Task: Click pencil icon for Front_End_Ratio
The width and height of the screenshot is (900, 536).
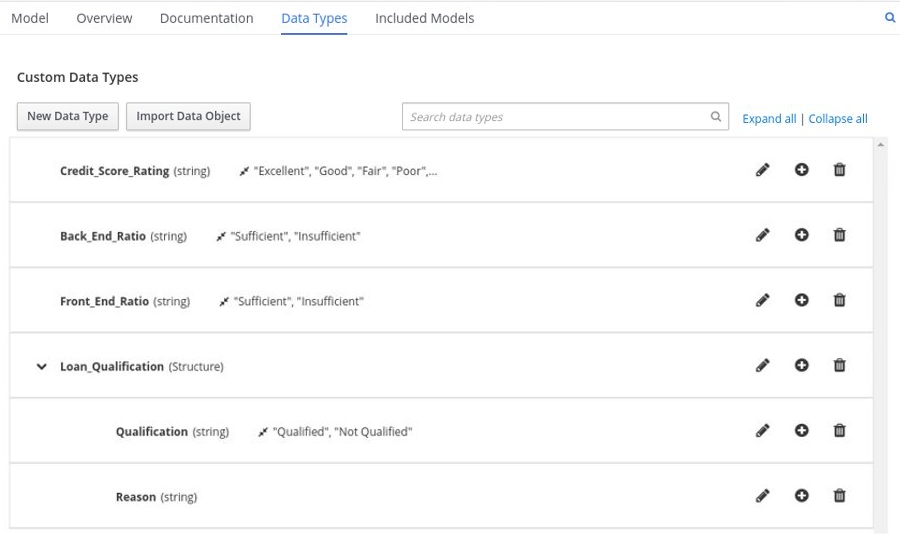Action: click(x=762, y=300)
